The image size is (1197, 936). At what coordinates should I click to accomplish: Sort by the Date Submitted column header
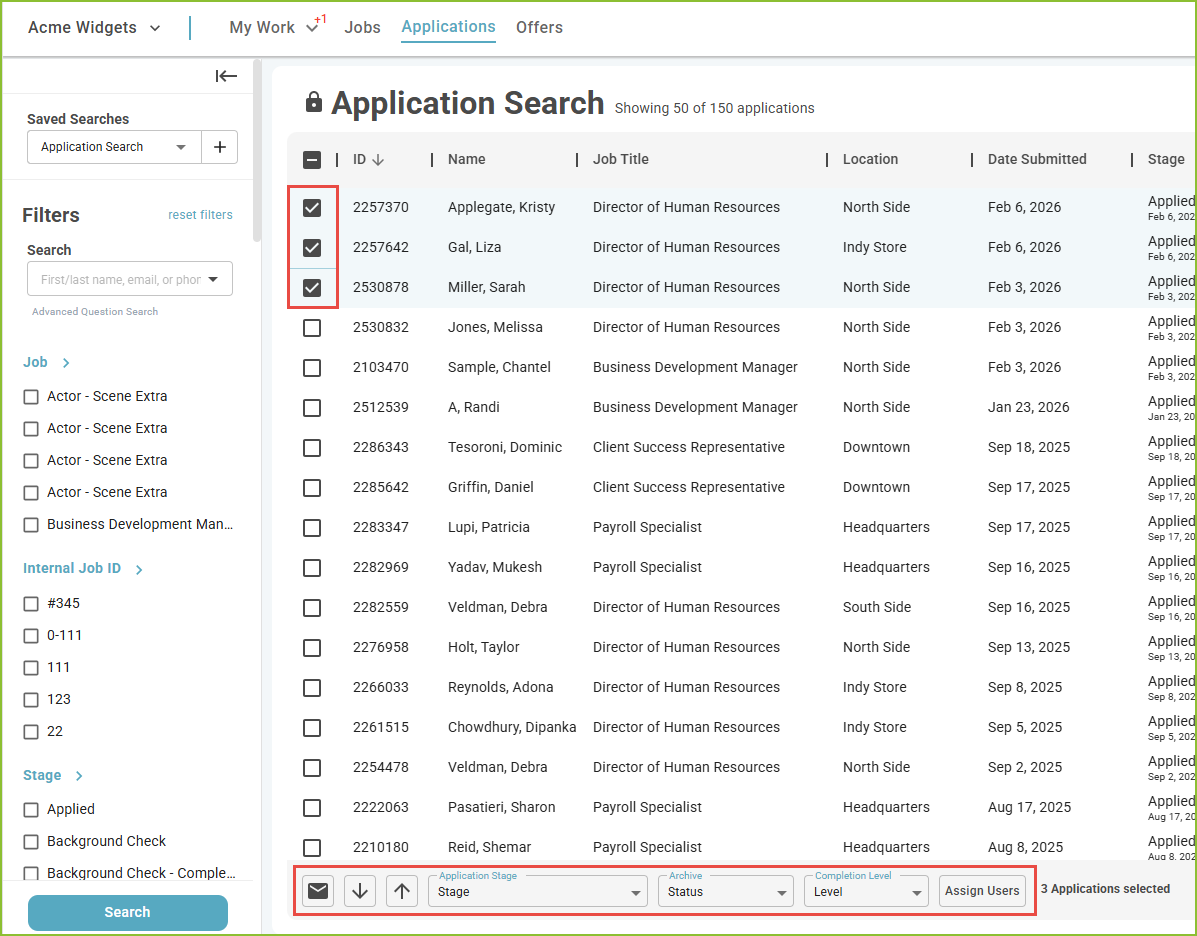click(1037, 160)
